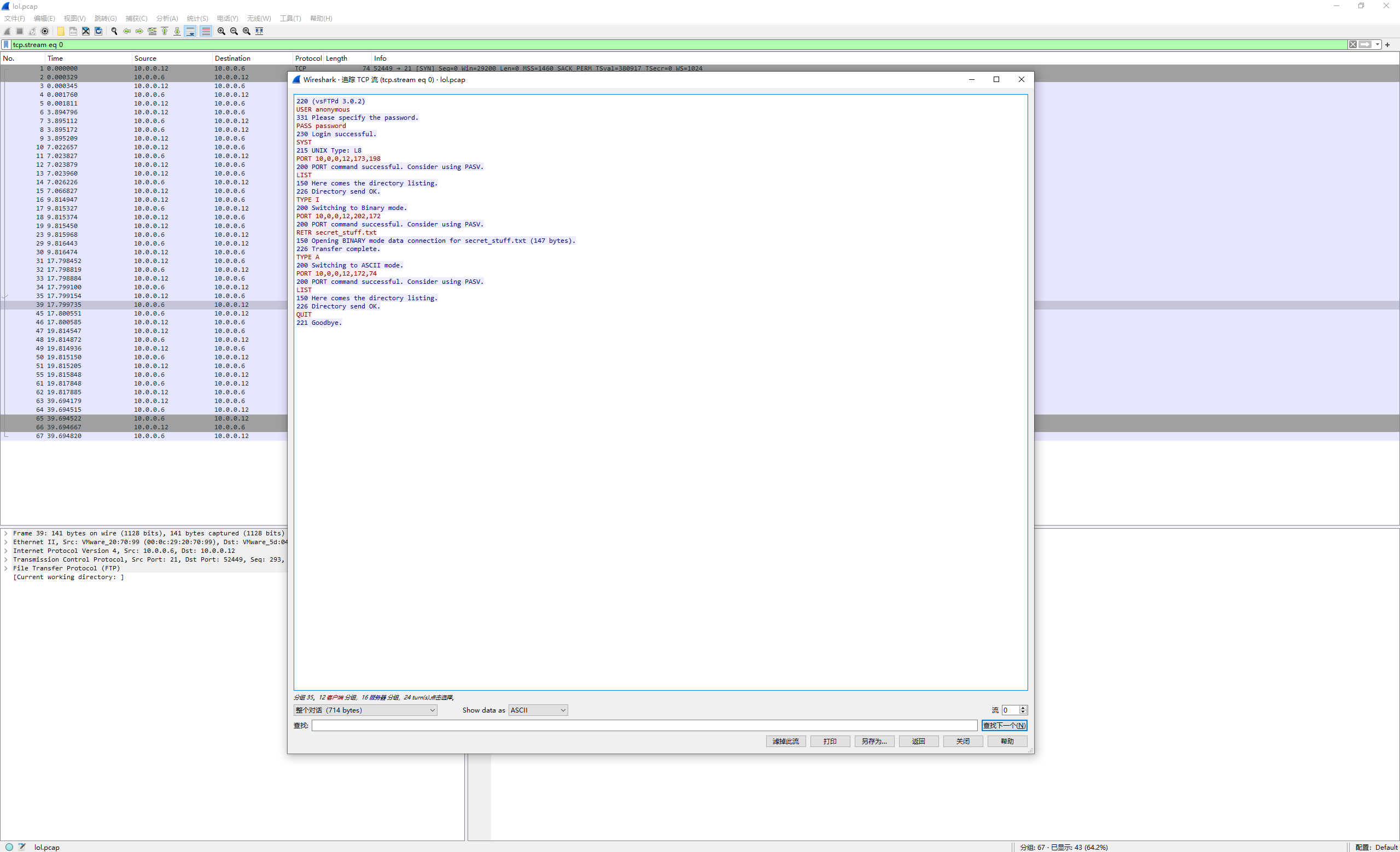Click the 查找下一个(N) button
Image resolution: width=1400 pixels, height=852 pixels.
[1004, 725]
